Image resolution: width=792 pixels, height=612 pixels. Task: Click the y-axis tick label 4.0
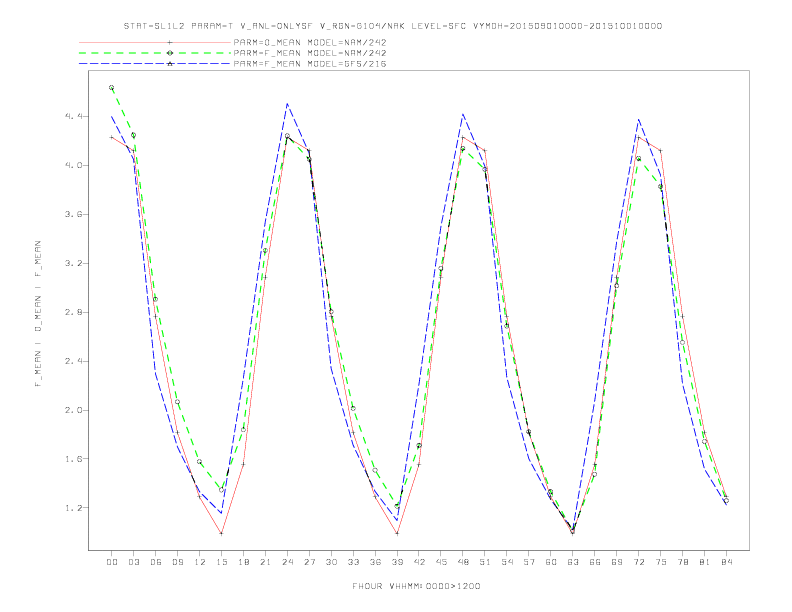(x=73, y=165)
